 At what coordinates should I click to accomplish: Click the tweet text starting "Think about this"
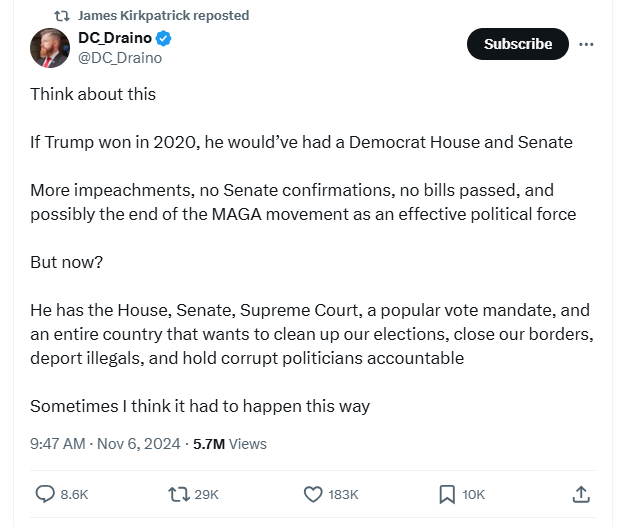tap(92, 94)
